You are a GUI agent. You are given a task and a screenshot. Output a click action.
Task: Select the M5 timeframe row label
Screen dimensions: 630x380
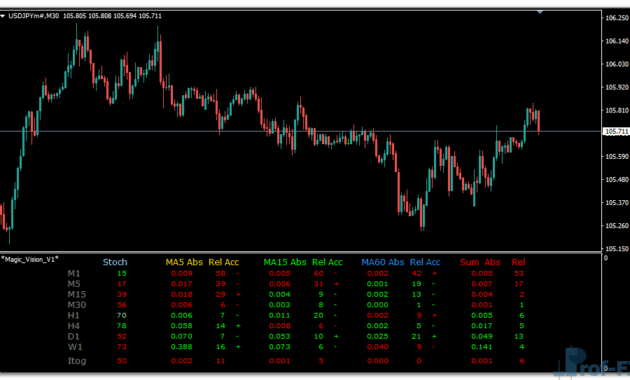click(74, 284)
